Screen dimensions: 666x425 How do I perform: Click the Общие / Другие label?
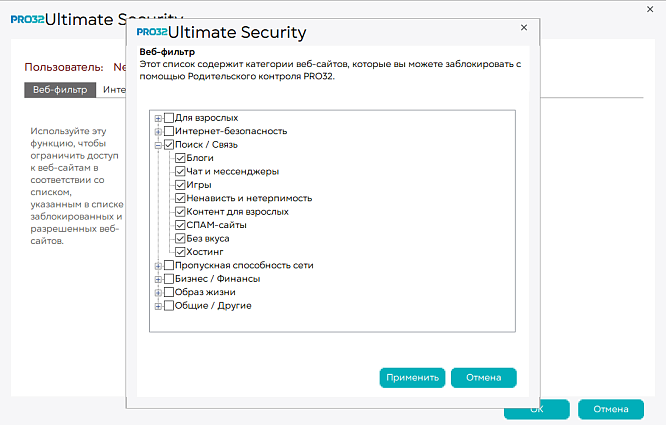[213, 306]
